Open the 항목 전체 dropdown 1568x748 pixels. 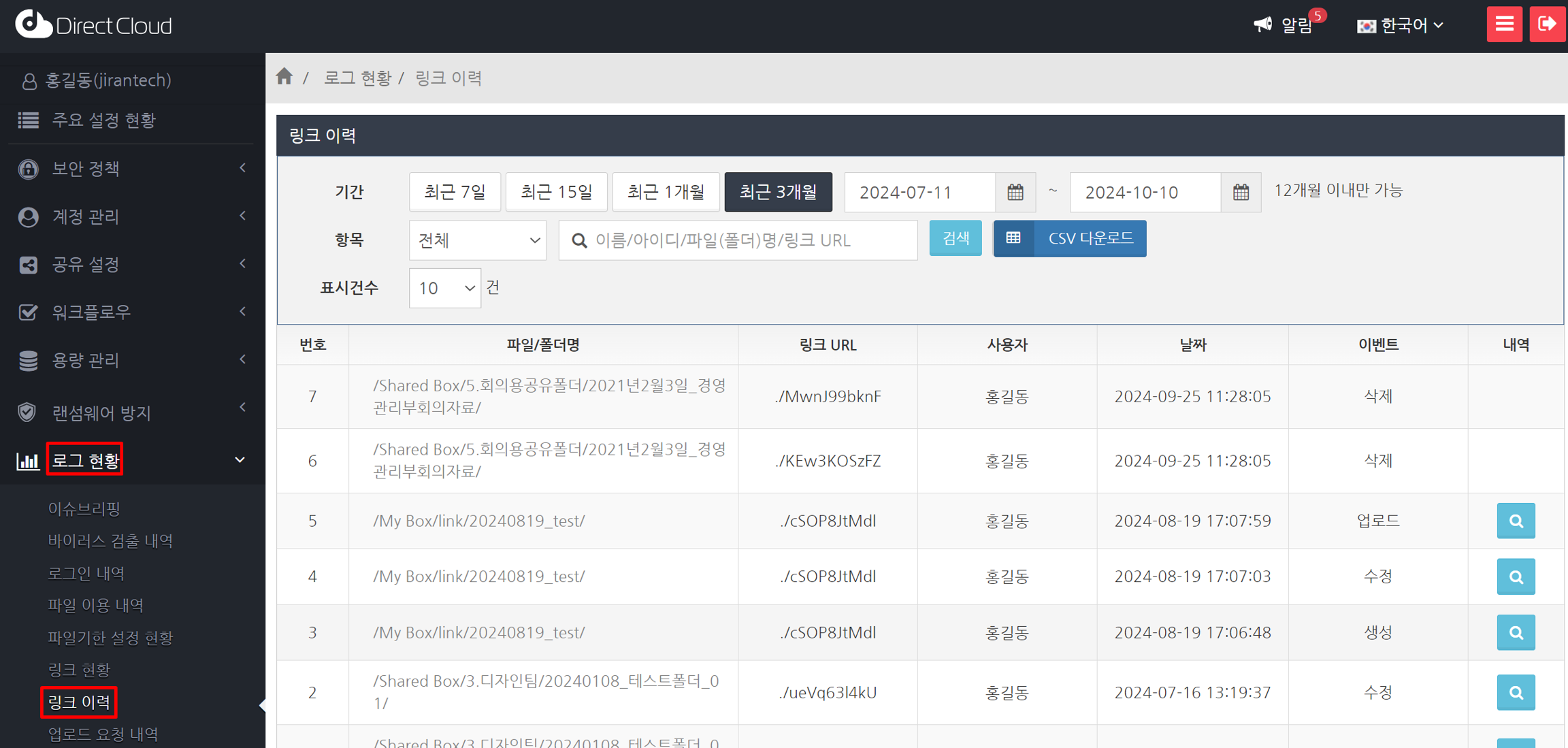click(477, 240)
